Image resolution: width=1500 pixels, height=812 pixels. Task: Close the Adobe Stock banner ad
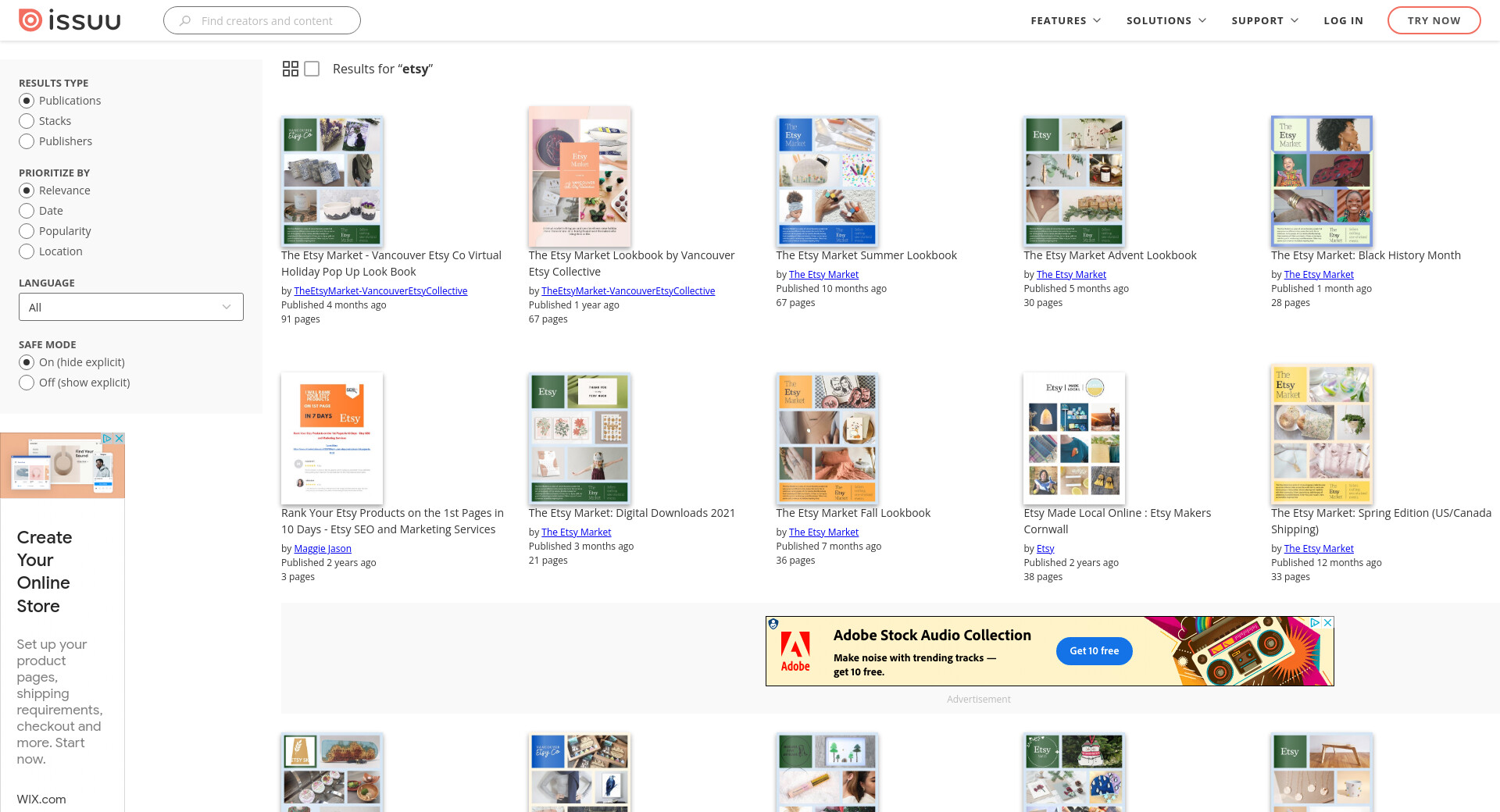tap(1327, 623)
